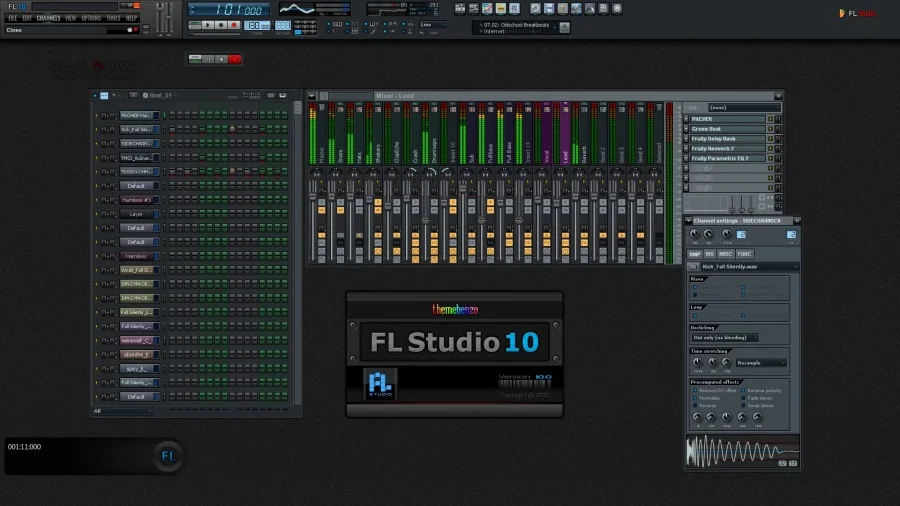Open the CHANNELS menu
Screen dimensions: 900x506
coord(48,18)
